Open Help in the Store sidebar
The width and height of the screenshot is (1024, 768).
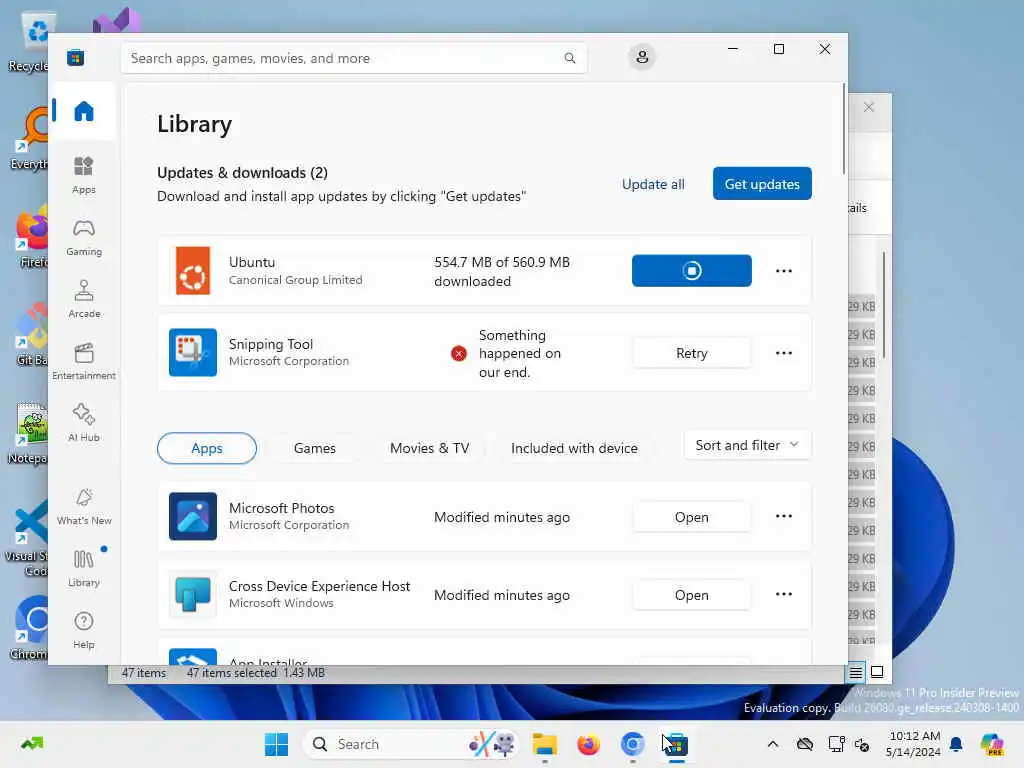pos(84,630)
